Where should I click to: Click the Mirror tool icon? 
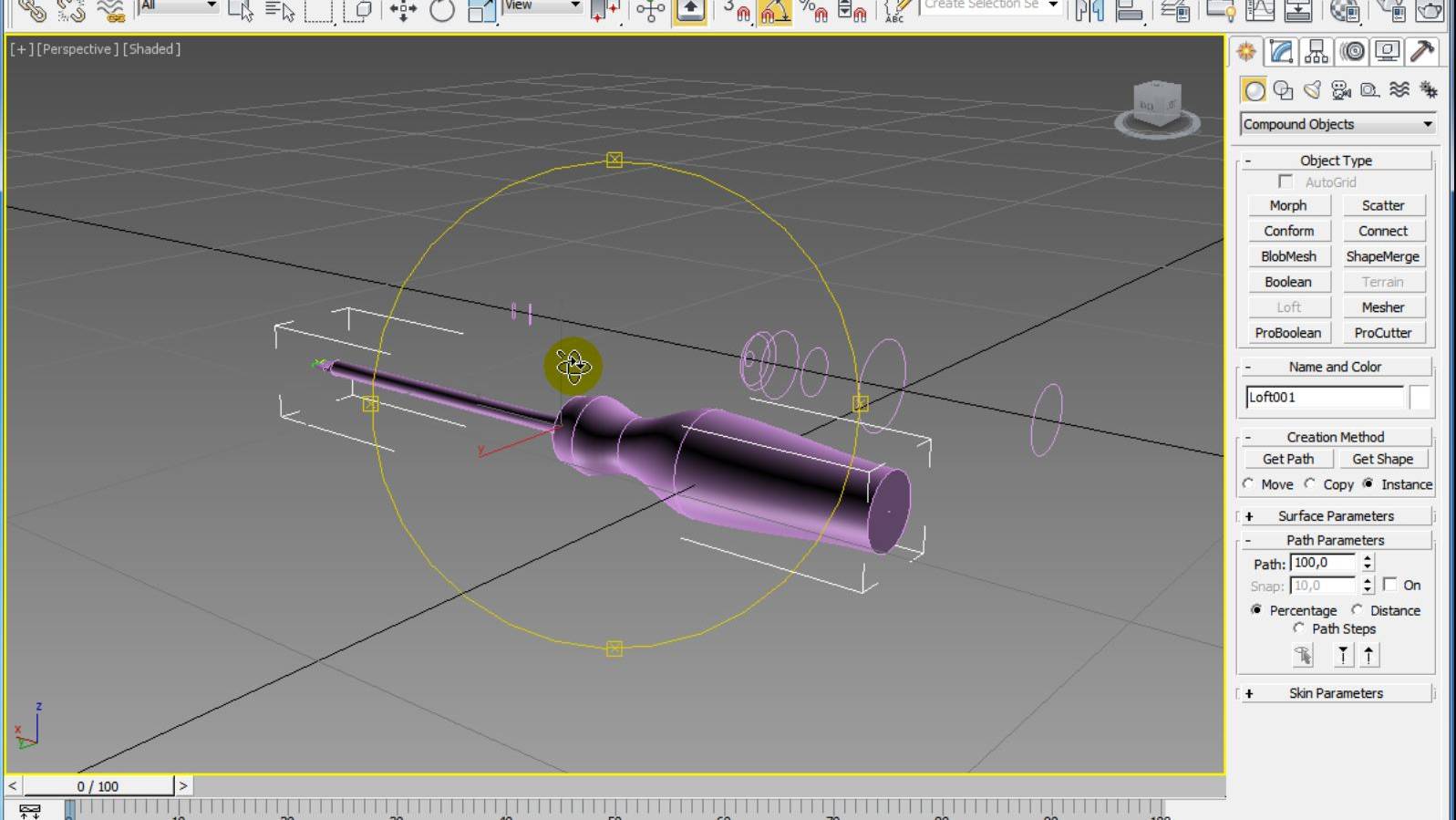pos(1089,10)
